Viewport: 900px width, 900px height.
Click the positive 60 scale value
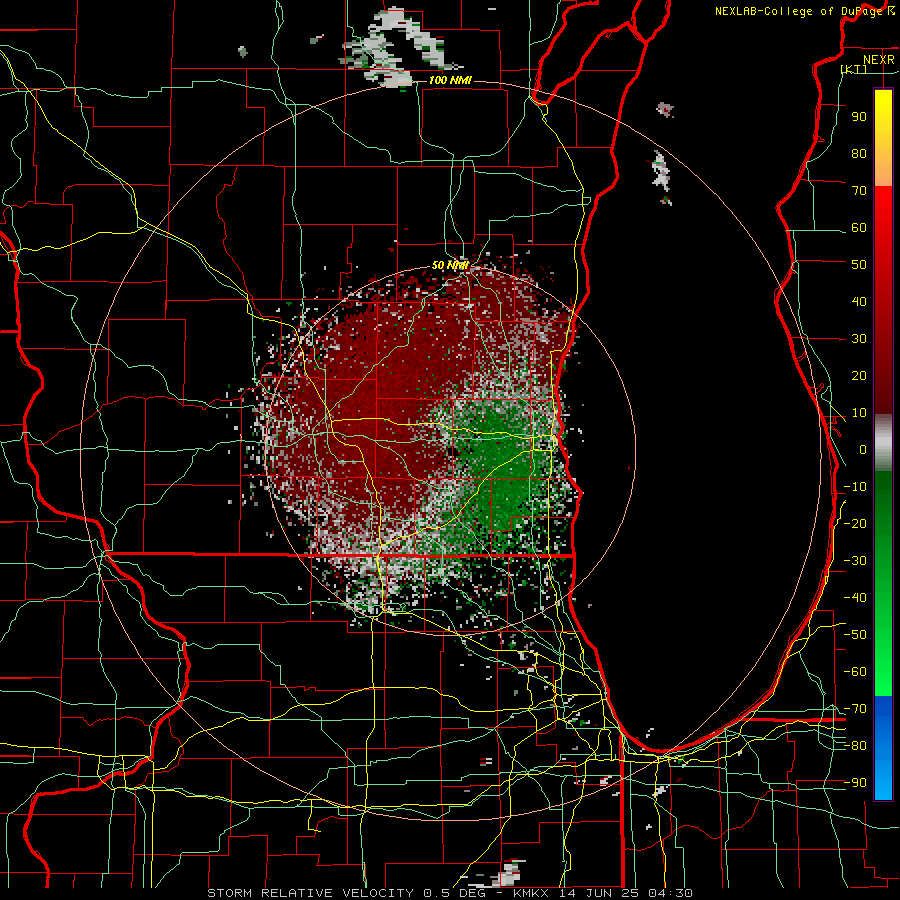859,227
